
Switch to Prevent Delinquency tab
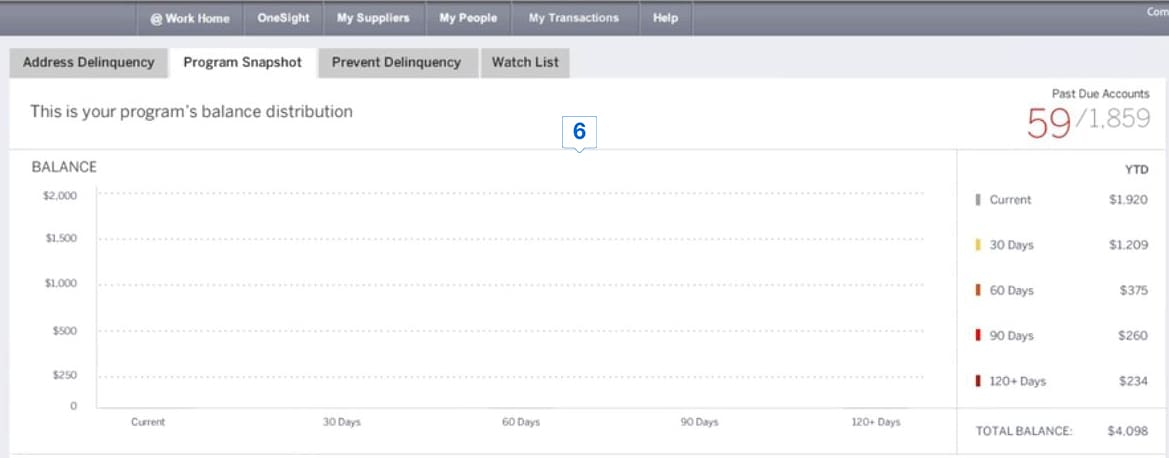396,62
